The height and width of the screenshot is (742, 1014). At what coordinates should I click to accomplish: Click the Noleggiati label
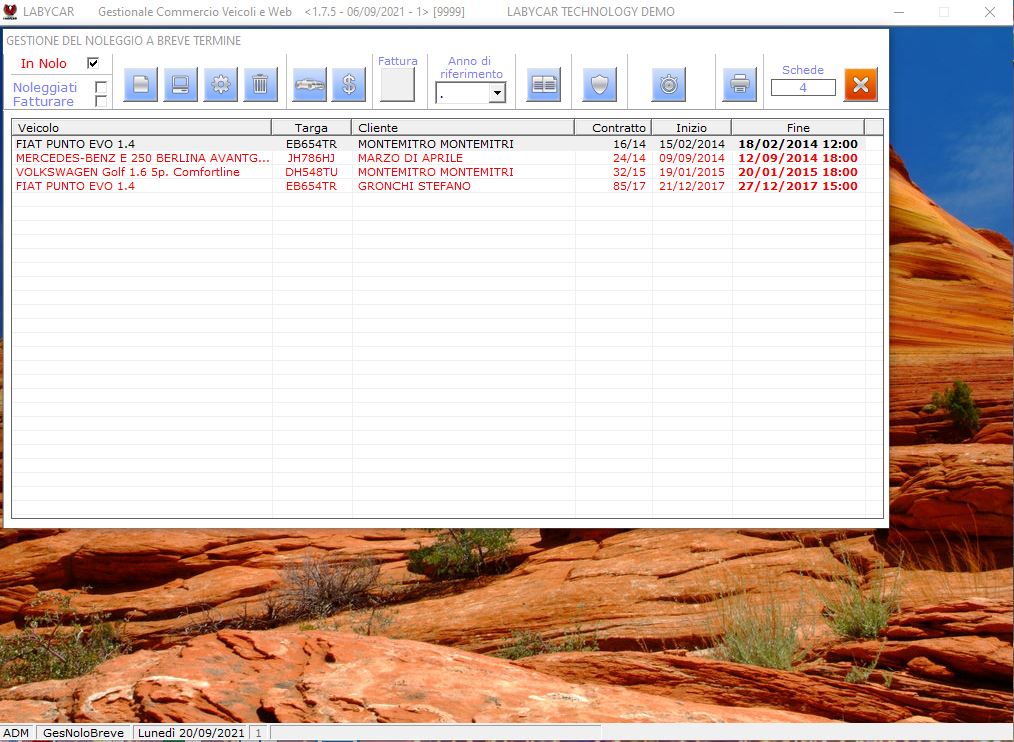click(x=45, y=87)
